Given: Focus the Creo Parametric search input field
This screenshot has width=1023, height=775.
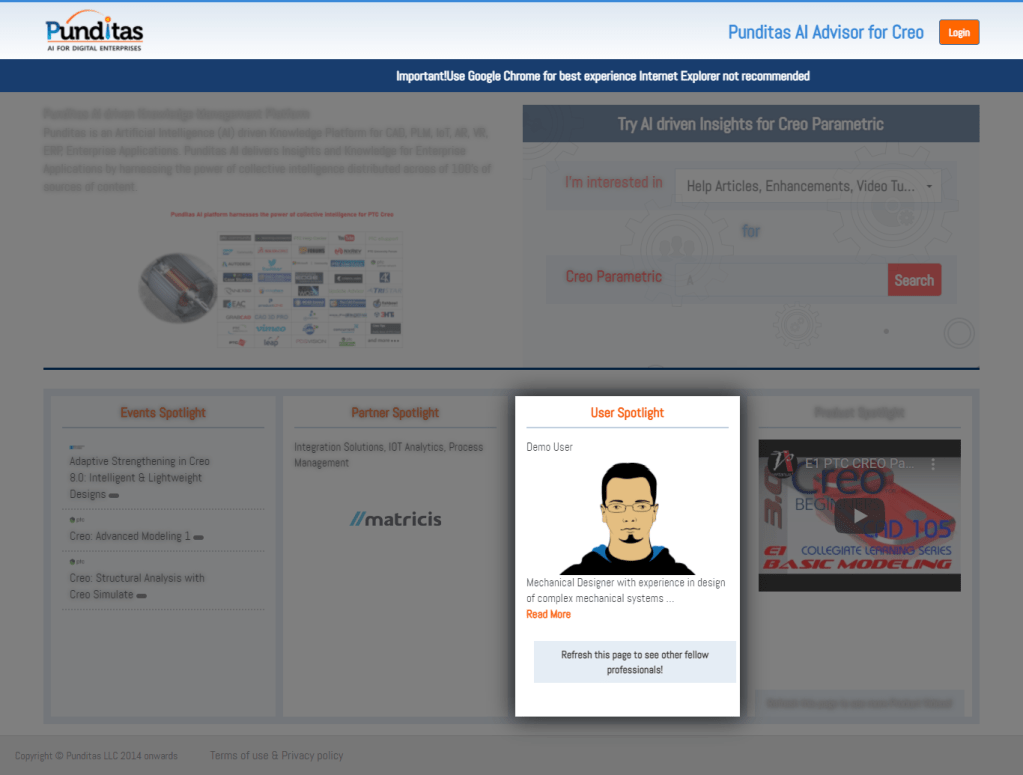Looking at the screenshot, I should [781, 280].
